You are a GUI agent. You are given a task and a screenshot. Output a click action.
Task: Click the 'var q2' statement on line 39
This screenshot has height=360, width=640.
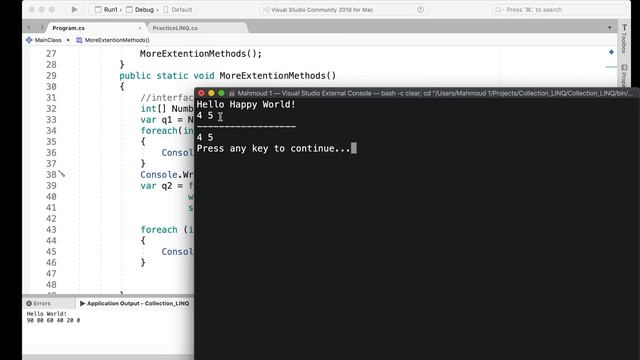[x=167, y=186]
